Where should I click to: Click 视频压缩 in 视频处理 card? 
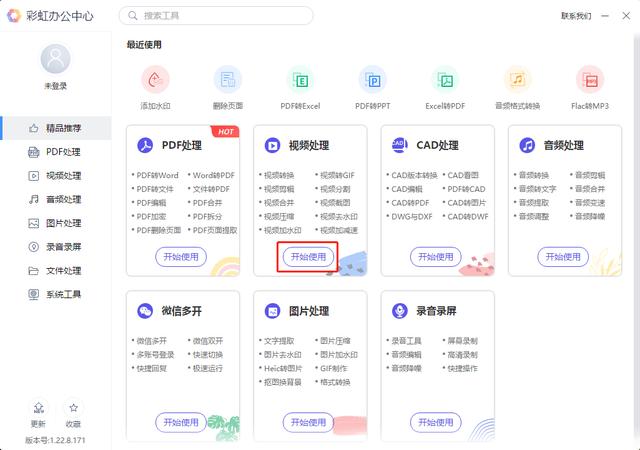279,216
